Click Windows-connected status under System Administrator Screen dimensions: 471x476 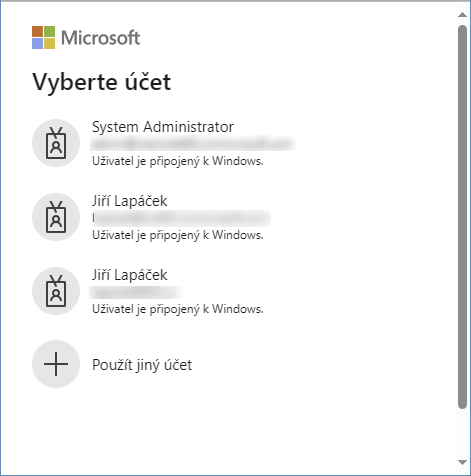tap(178, 161)
